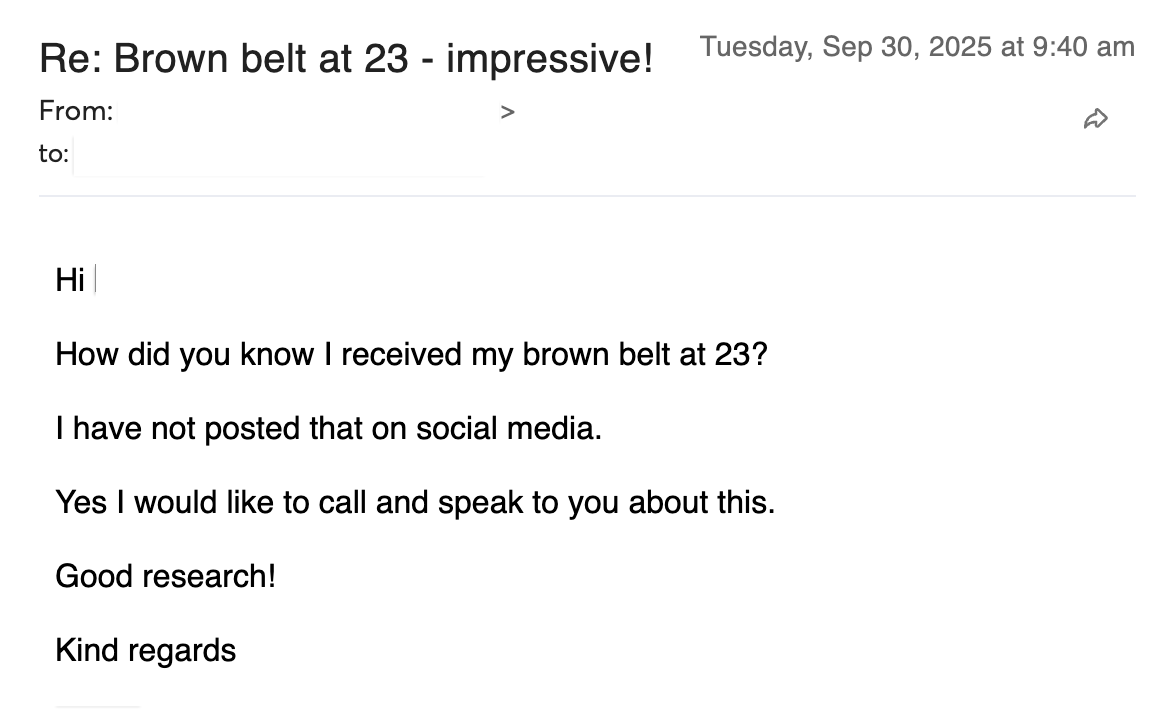
Task: Click the "Kind regards" sign-off
Action: pos(146,650)
